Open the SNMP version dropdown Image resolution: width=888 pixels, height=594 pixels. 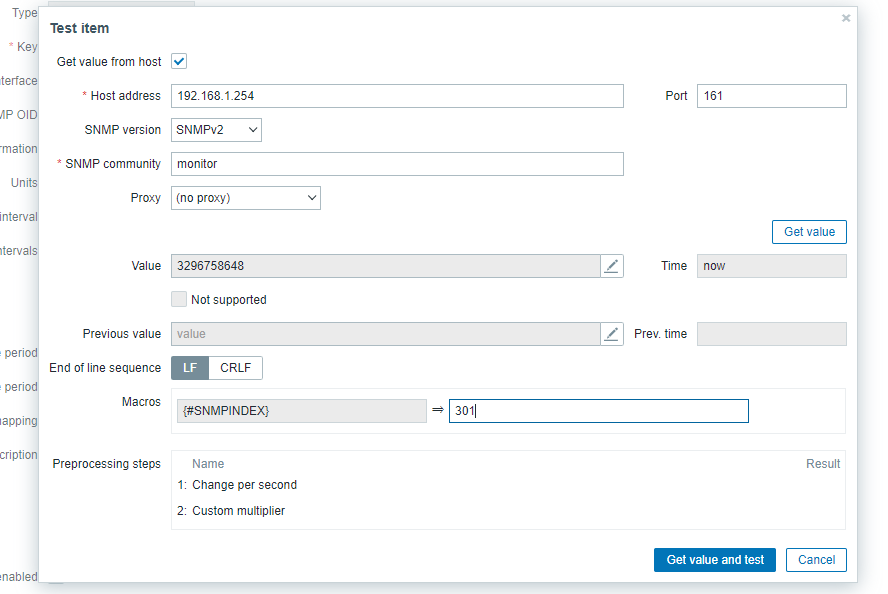pos(217,130)
